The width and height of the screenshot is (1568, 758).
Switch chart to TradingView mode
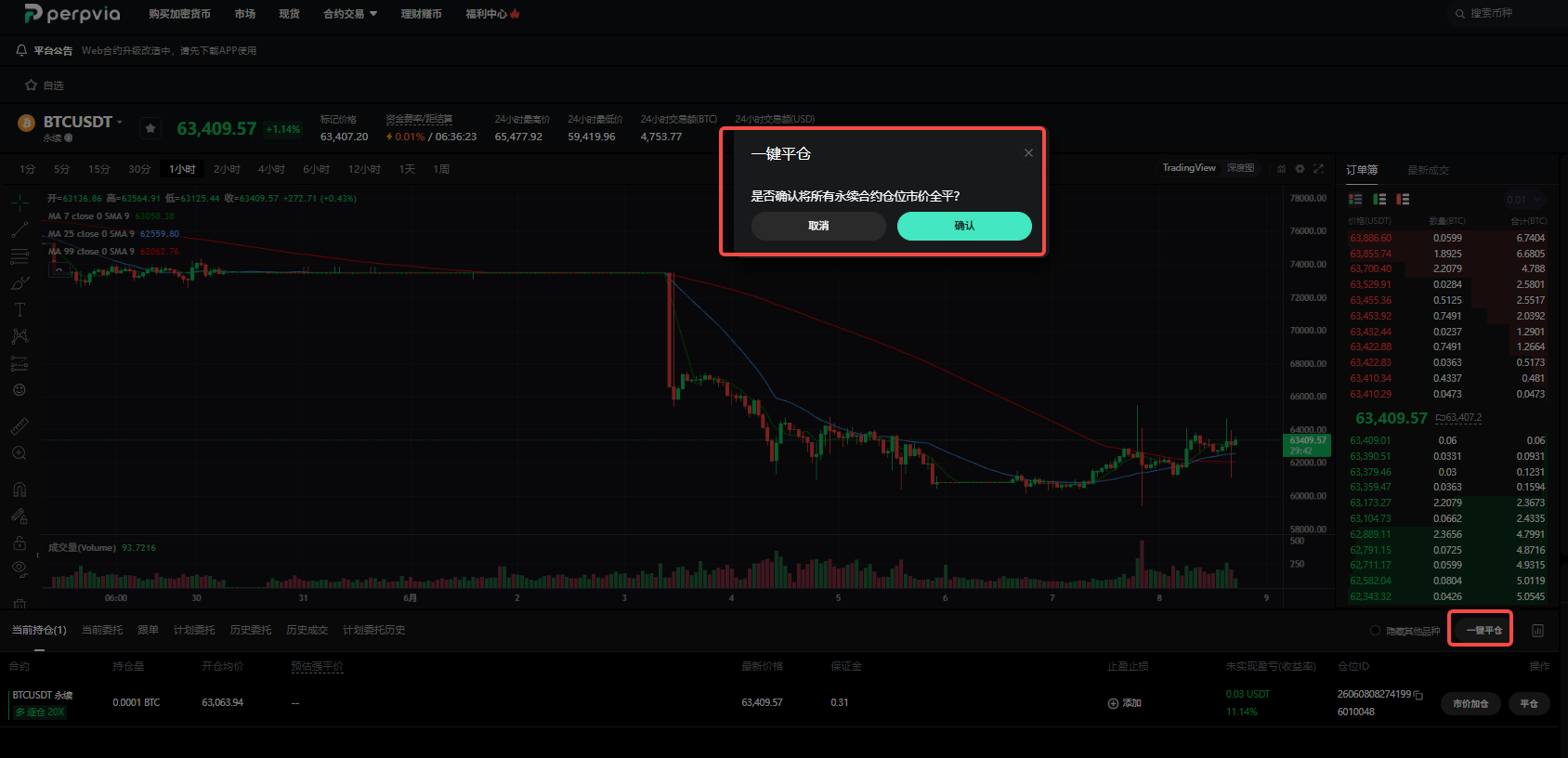pyautogui.click(x=1189, y=168)
